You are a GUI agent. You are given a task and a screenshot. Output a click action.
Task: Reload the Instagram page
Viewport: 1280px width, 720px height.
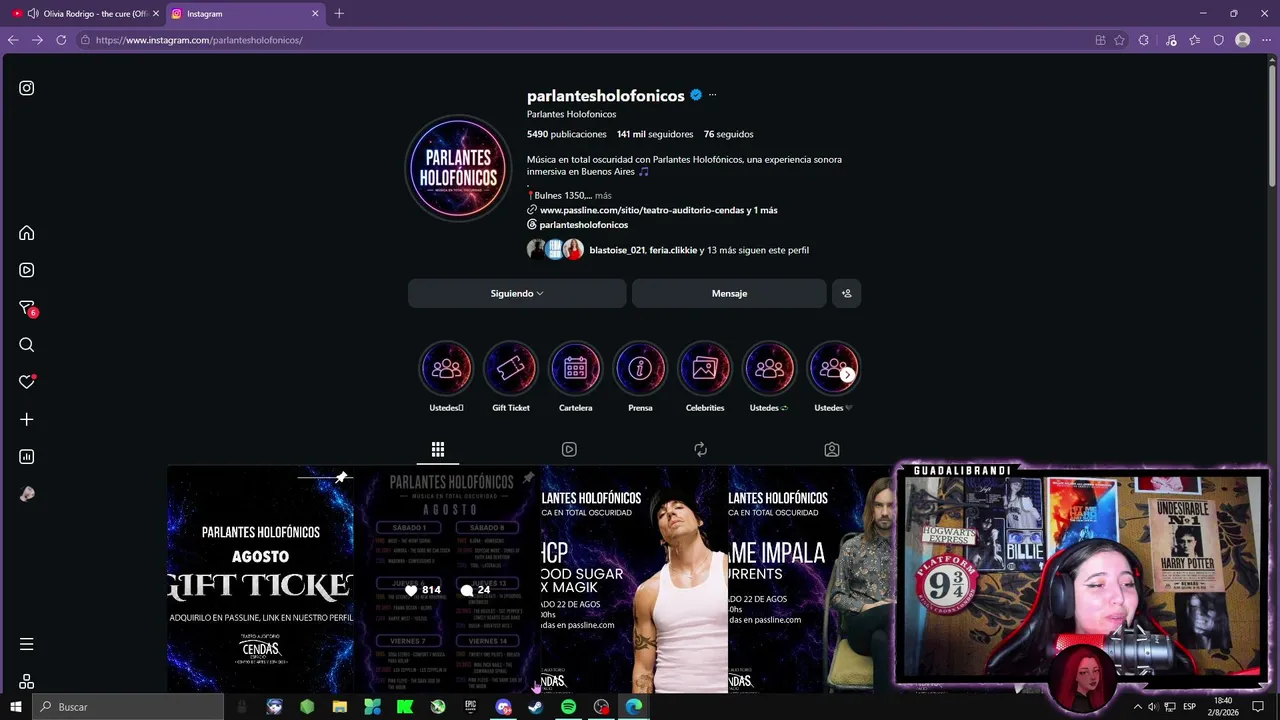(x=61, y=40)
